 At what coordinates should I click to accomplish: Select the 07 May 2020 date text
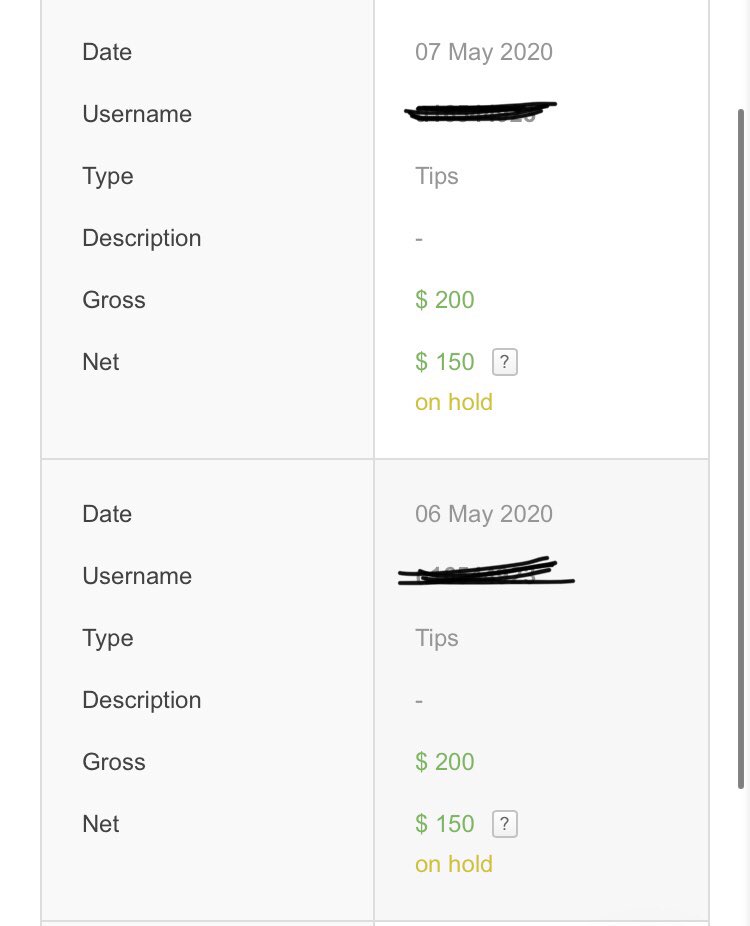(x=484, y=52)
